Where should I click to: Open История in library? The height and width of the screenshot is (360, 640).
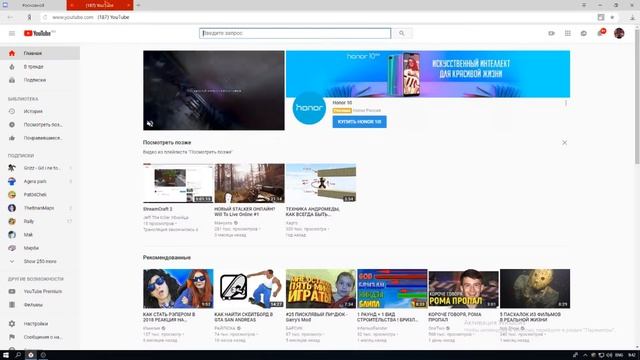click(x=40, y=111)
